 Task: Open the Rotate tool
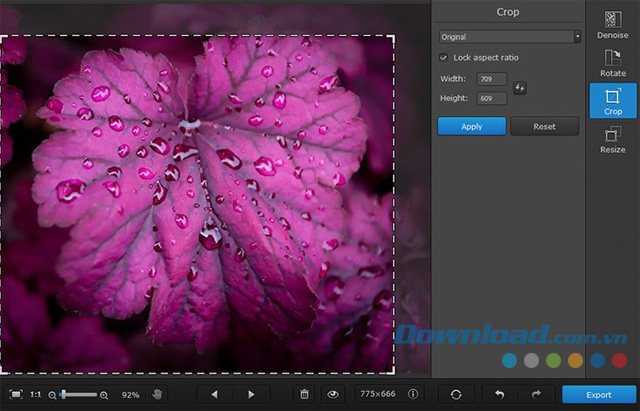(x=612, y=62)
